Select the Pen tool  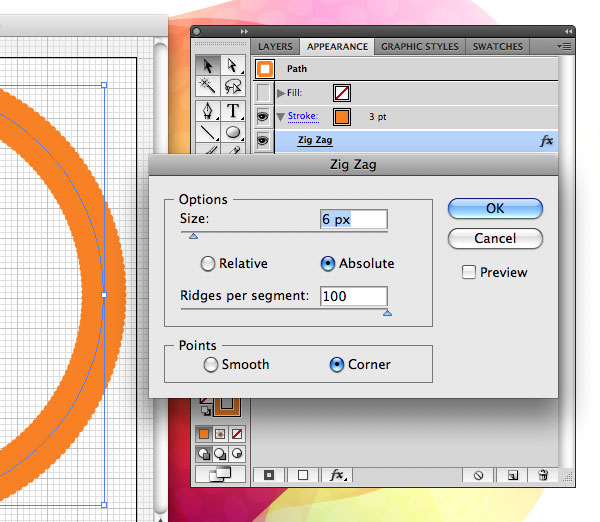point(208,111)
